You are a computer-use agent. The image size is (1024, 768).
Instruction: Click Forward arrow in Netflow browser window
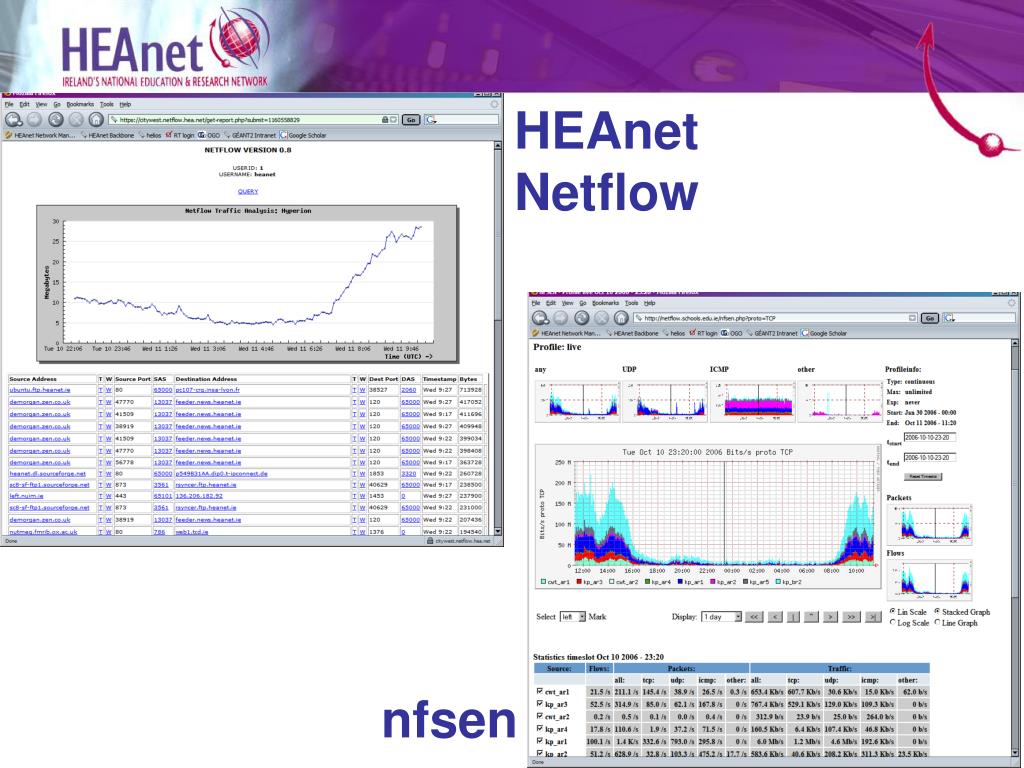coord(35,120)
